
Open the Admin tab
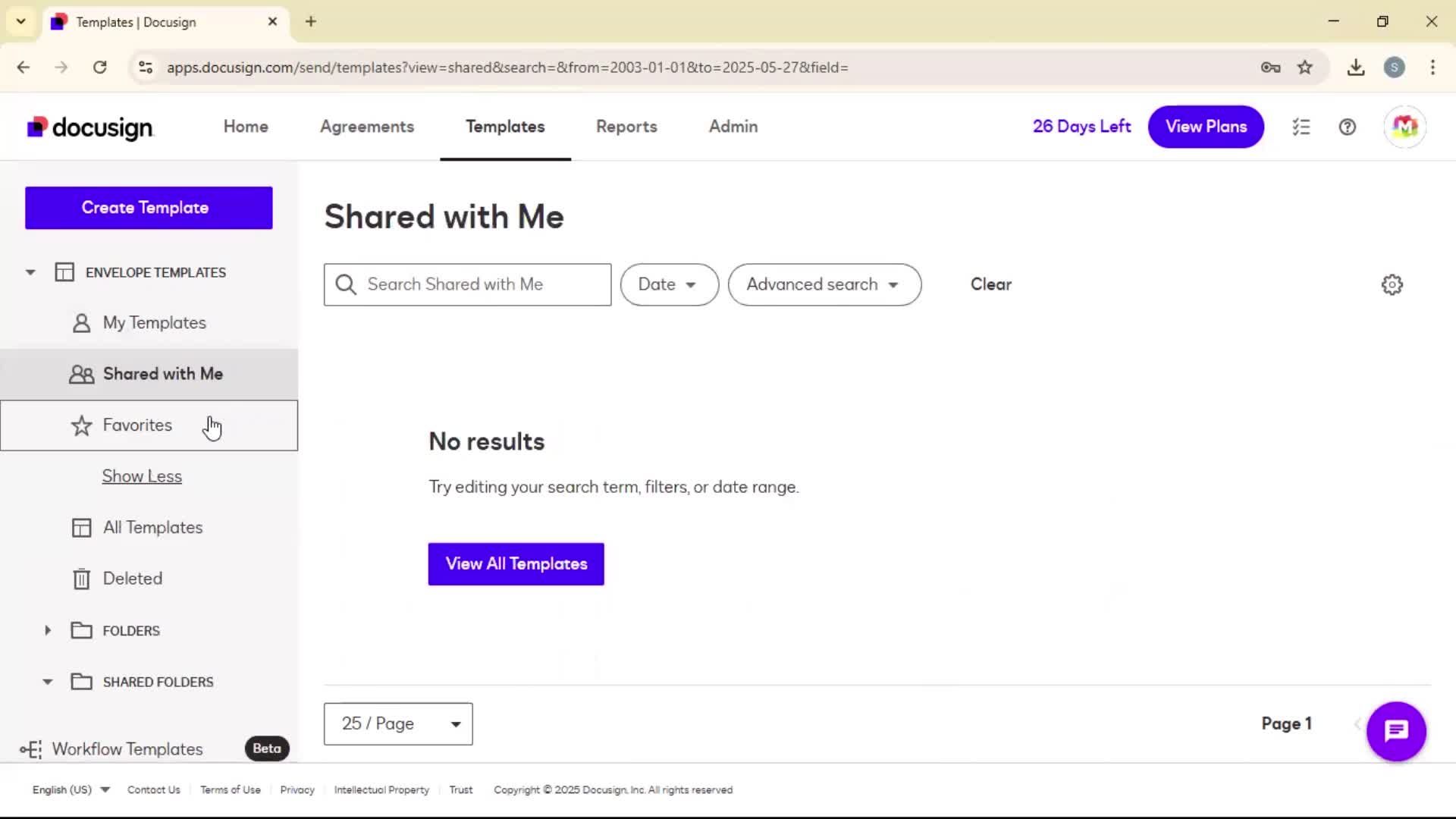click(733, 127)
